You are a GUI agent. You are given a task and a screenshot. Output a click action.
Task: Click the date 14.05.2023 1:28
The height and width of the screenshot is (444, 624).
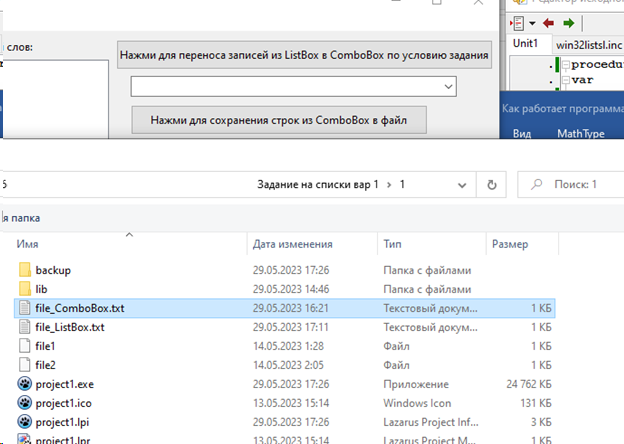[289, 346]
